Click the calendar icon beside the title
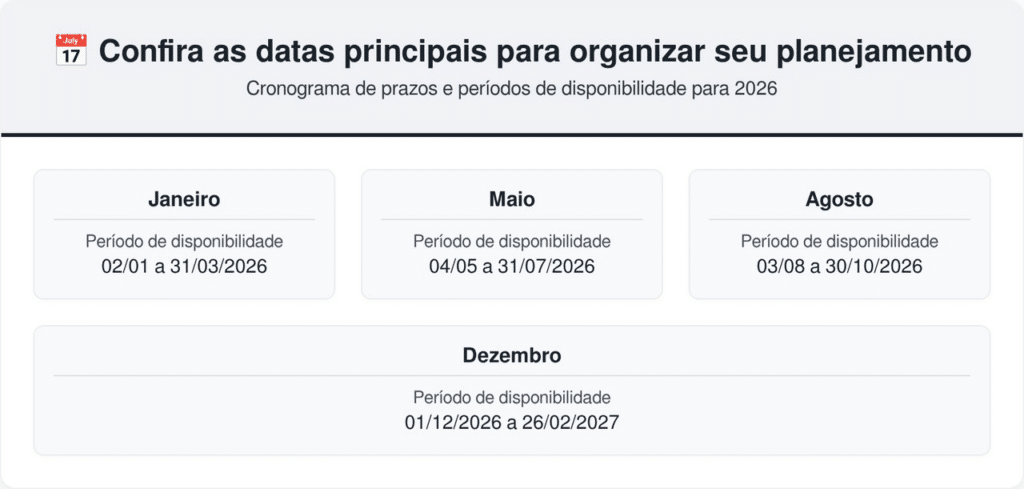Image resolution: width=1024 pixels, height=489 pixels. coord(70,51)
